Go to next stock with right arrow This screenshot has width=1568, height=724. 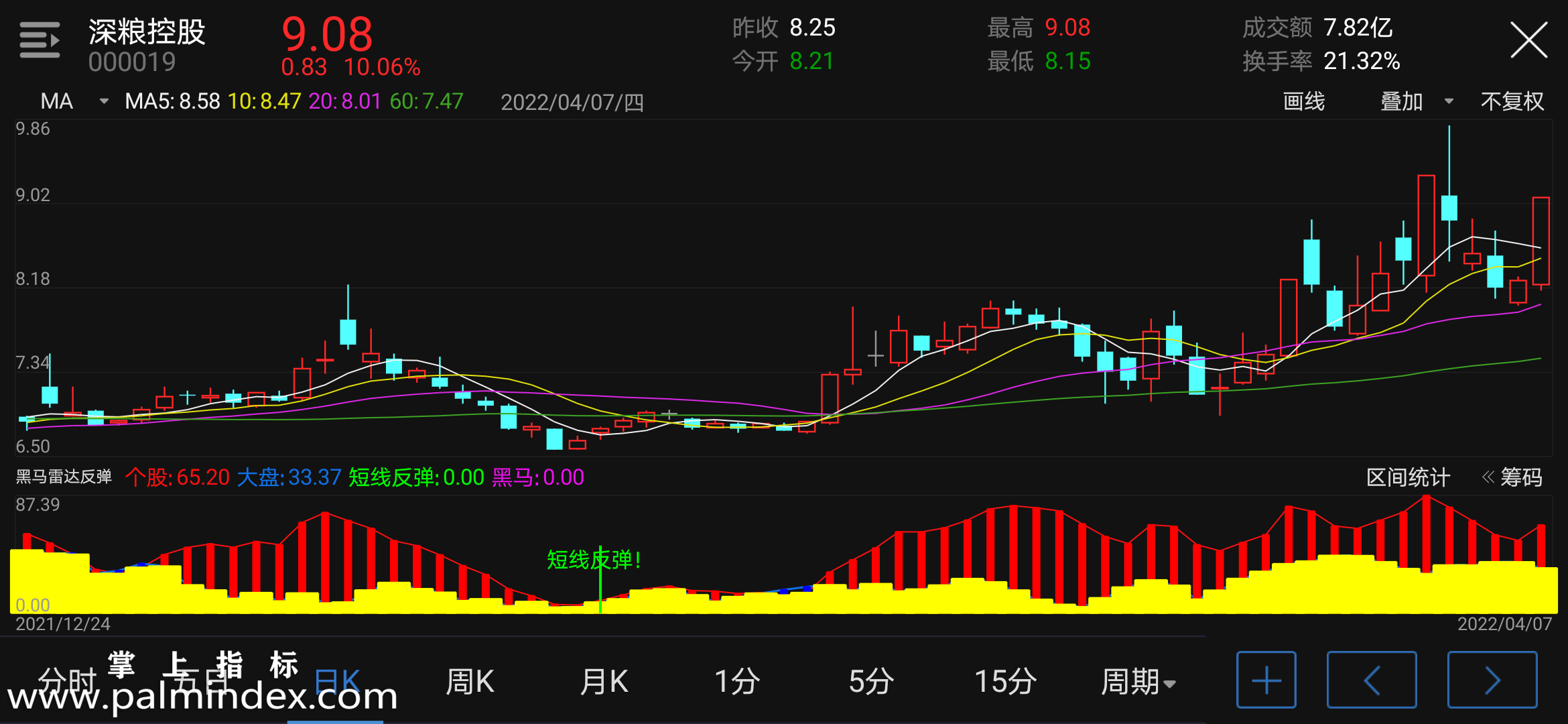tap(1492, 680)
